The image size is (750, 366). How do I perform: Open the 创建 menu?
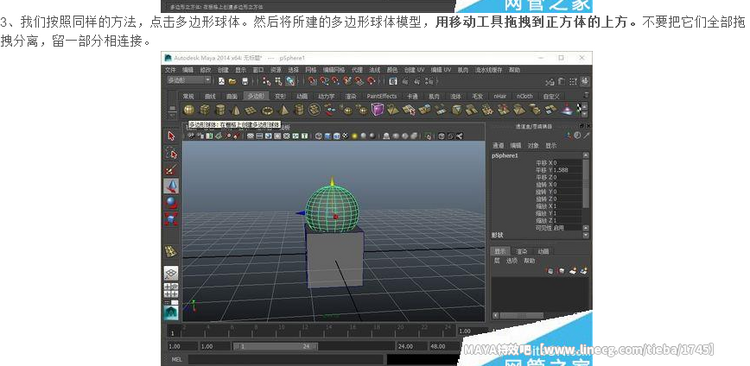pos(223,70)
